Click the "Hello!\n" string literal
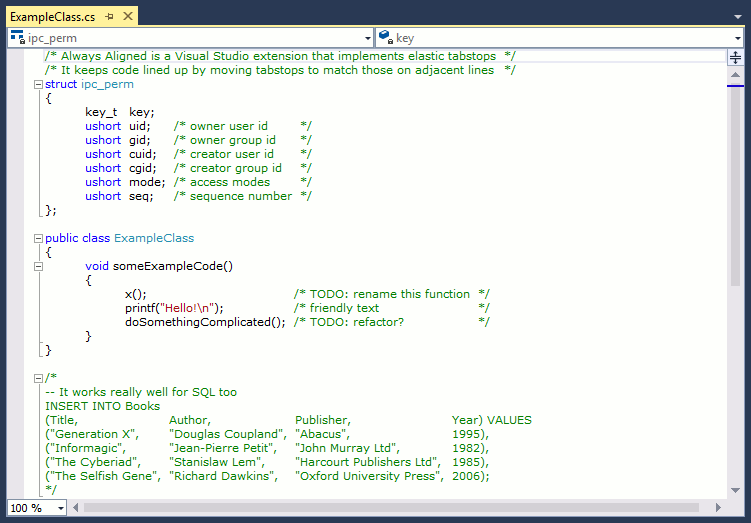 point(188,308)
